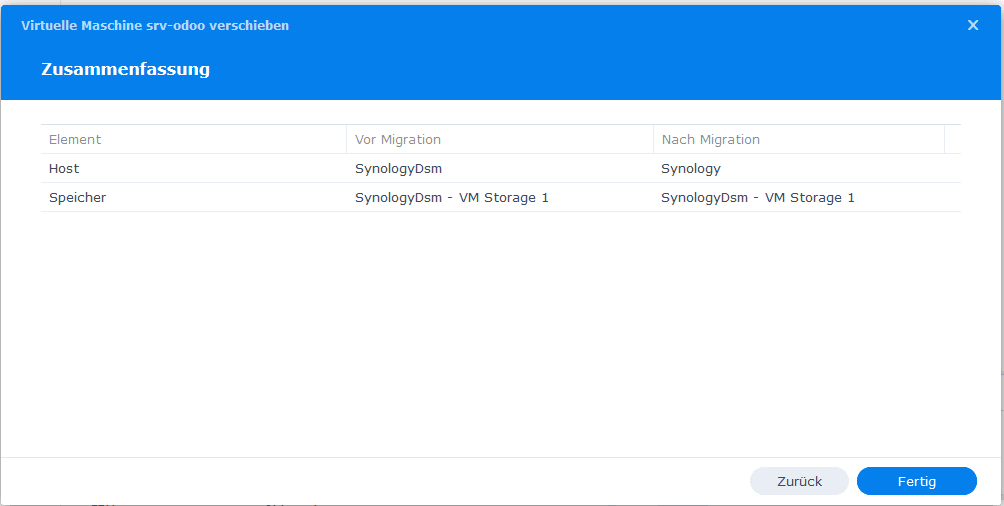Go back with the Zurück button

(799, 481)
